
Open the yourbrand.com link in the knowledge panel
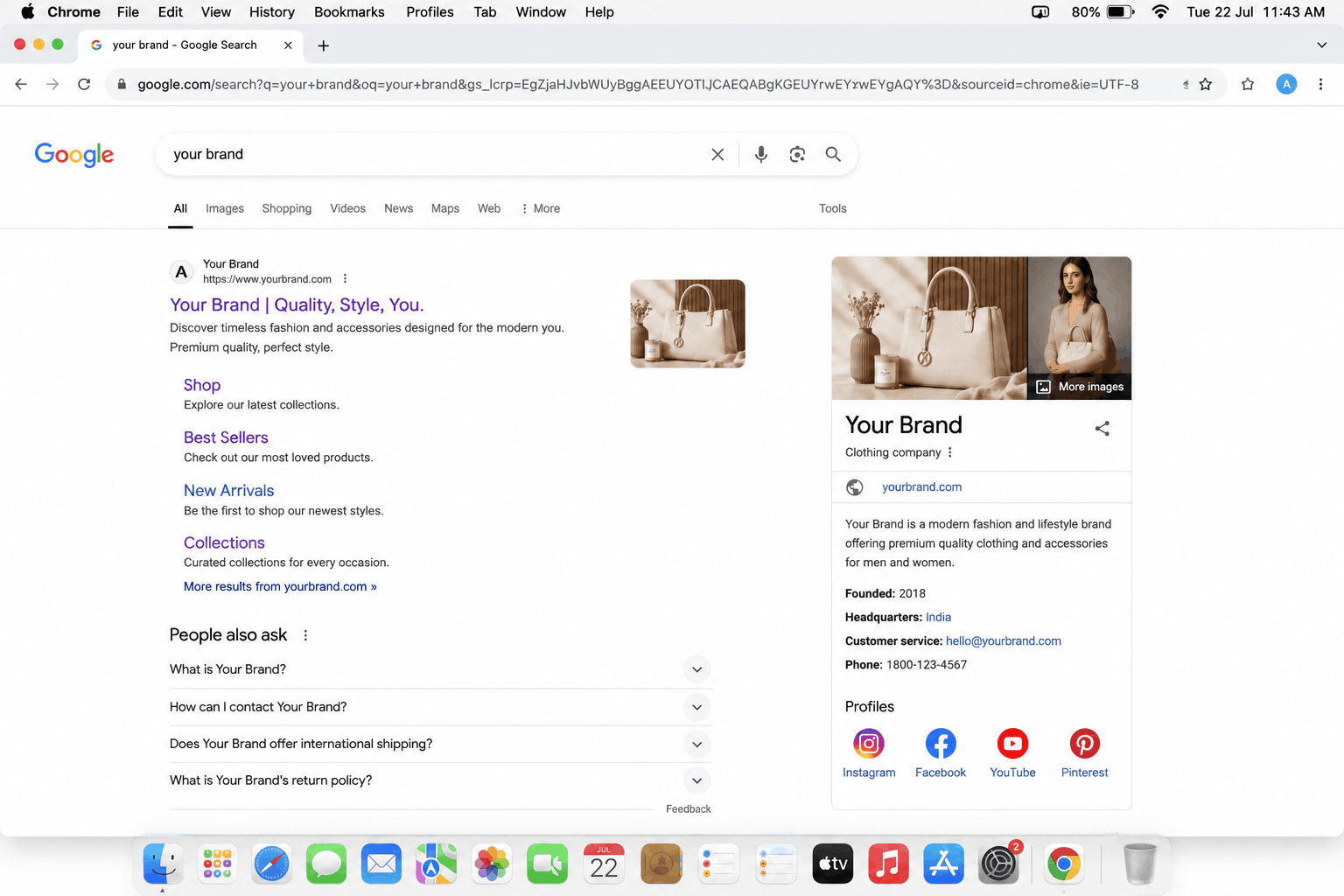921,487
